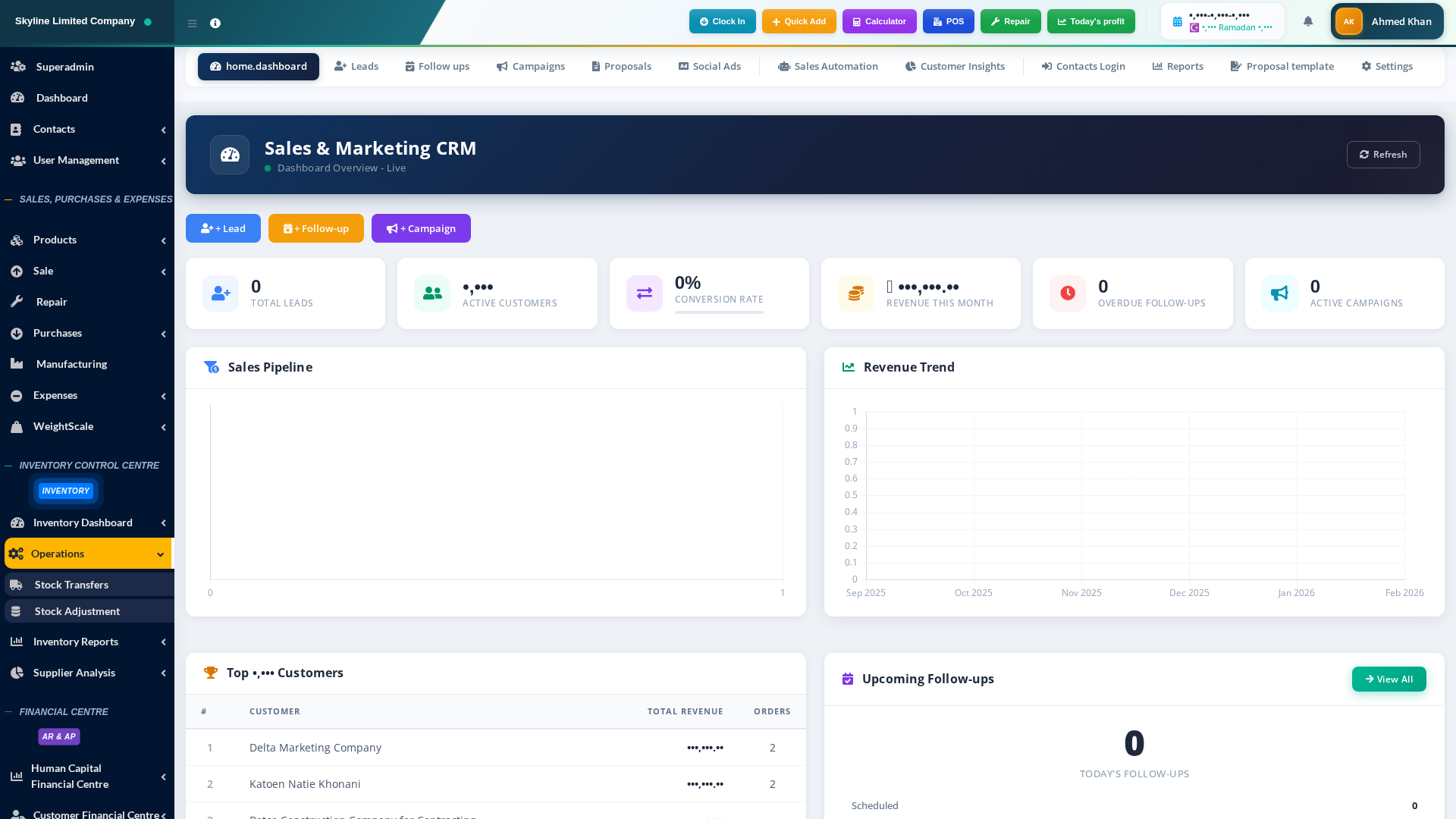Click the info icon next to hamburger menu
This screenshot has height=819, width=1456.
click(x=215, y=24)
